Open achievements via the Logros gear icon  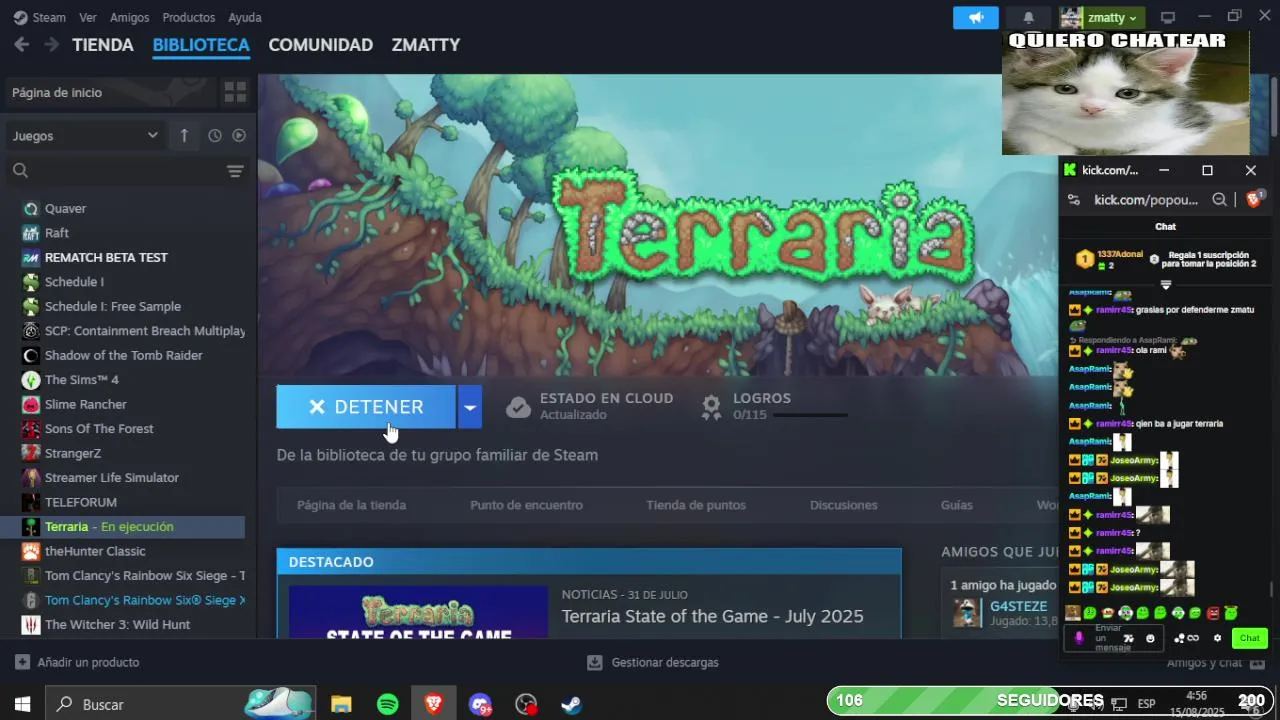711,406
